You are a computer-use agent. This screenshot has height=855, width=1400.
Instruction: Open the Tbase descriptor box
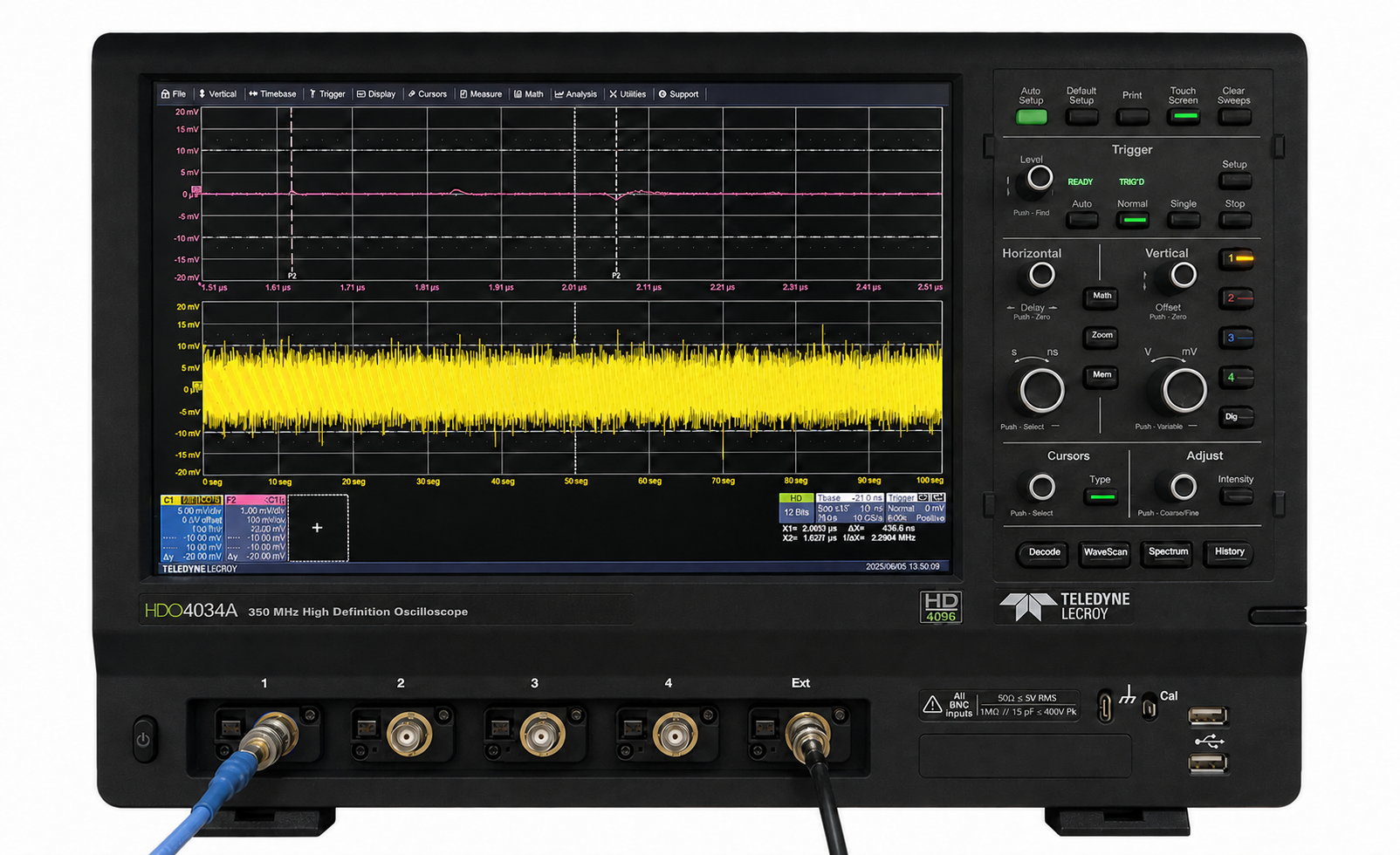849,509
